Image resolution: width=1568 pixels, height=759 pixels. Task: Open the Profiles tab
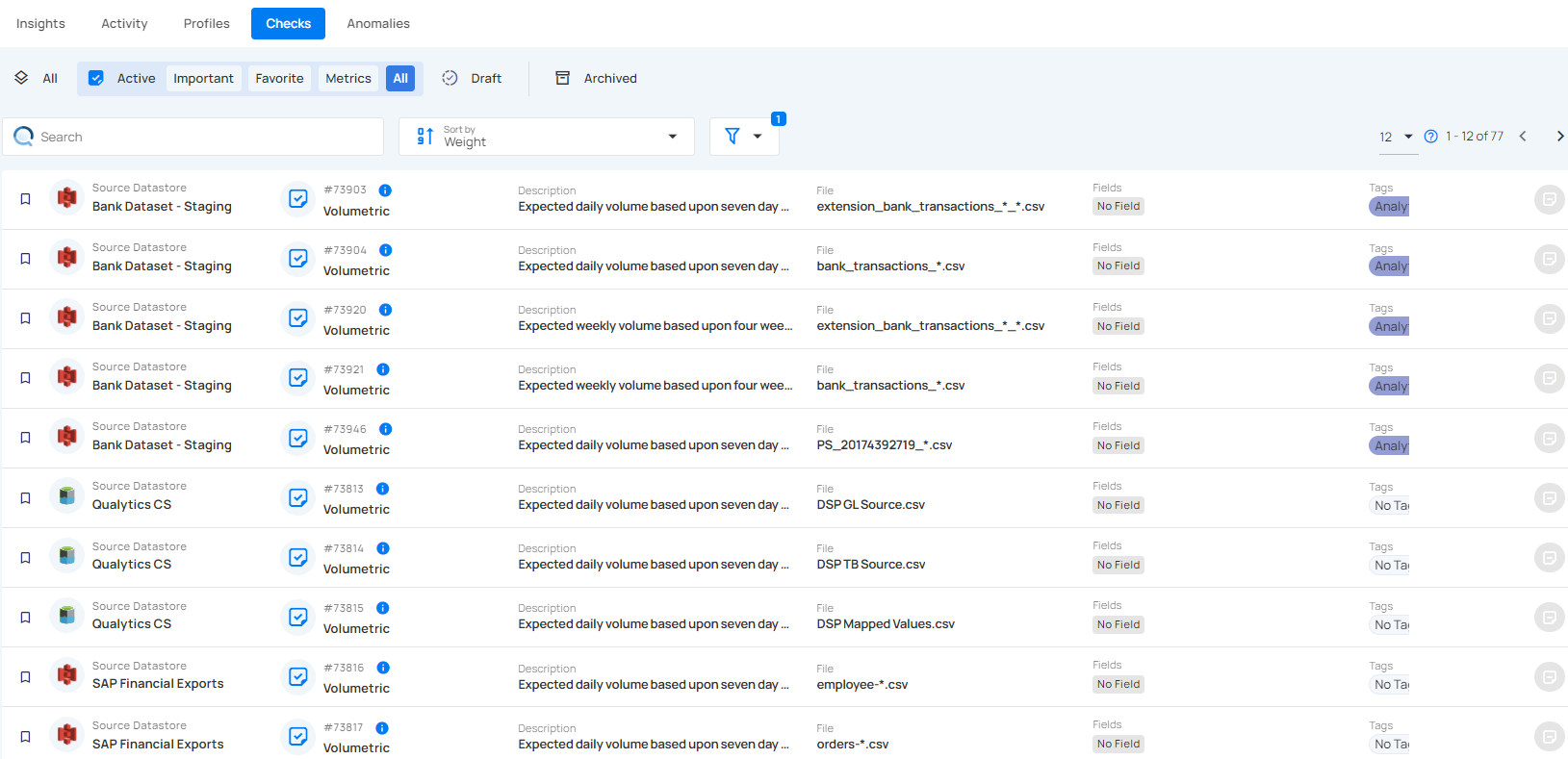pyautogui.click(x=206, y=23)
